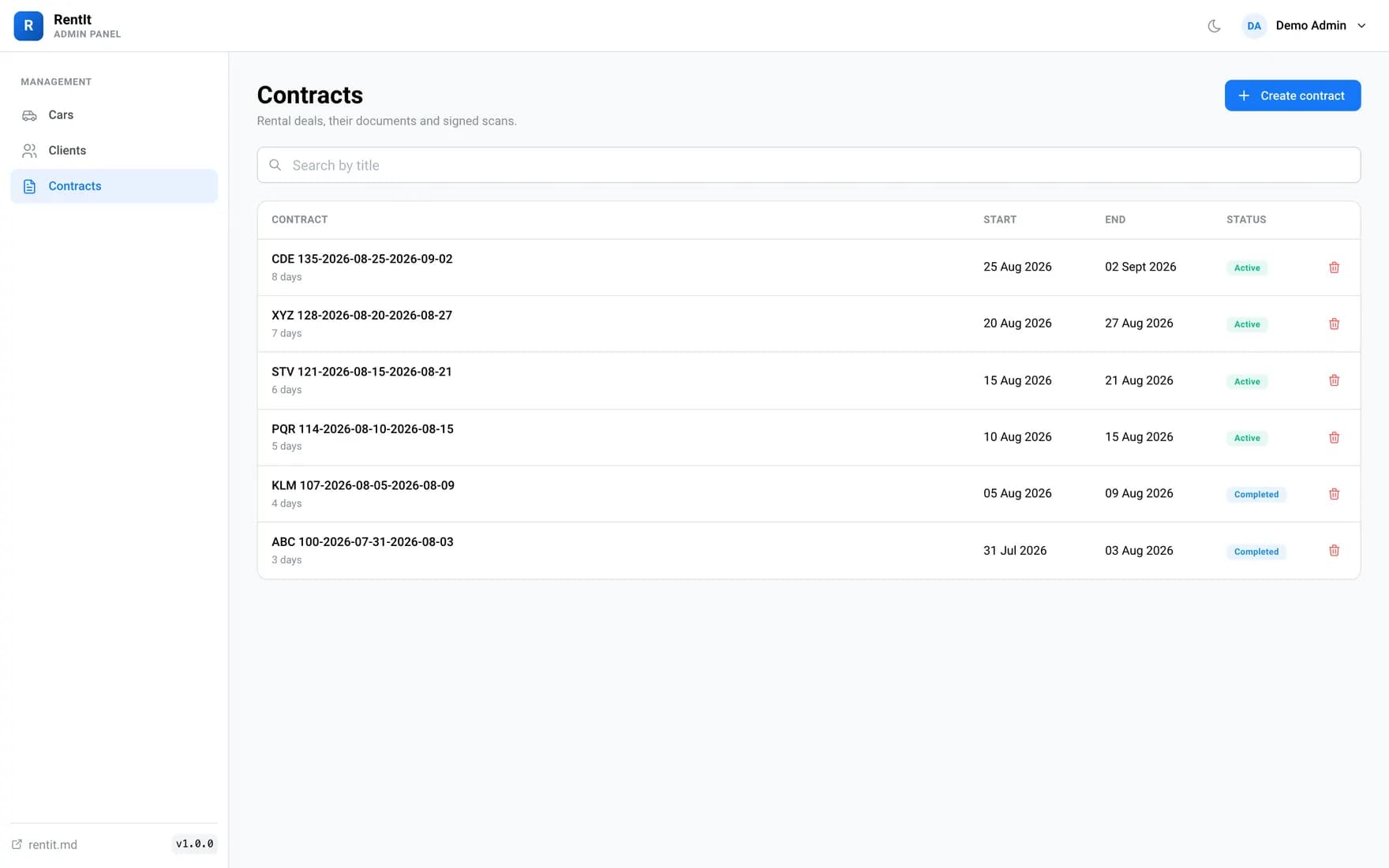The width and height of the screenshot is (1389, 868).
Task: Delete contract STV 121
Action: 1334,380
